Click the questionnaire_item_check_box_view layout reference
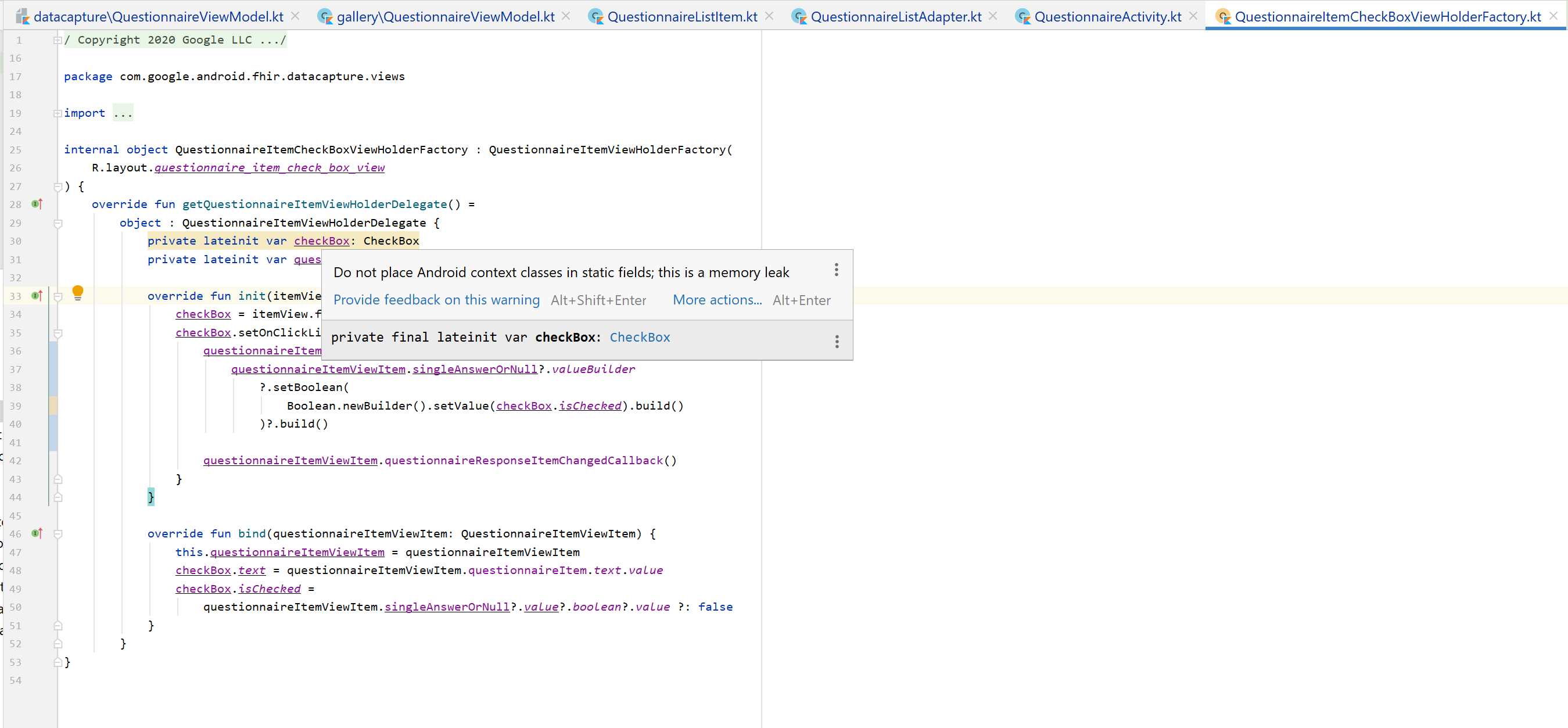The width and height of the screenshot is (1568, 728). tap(270, 167)
